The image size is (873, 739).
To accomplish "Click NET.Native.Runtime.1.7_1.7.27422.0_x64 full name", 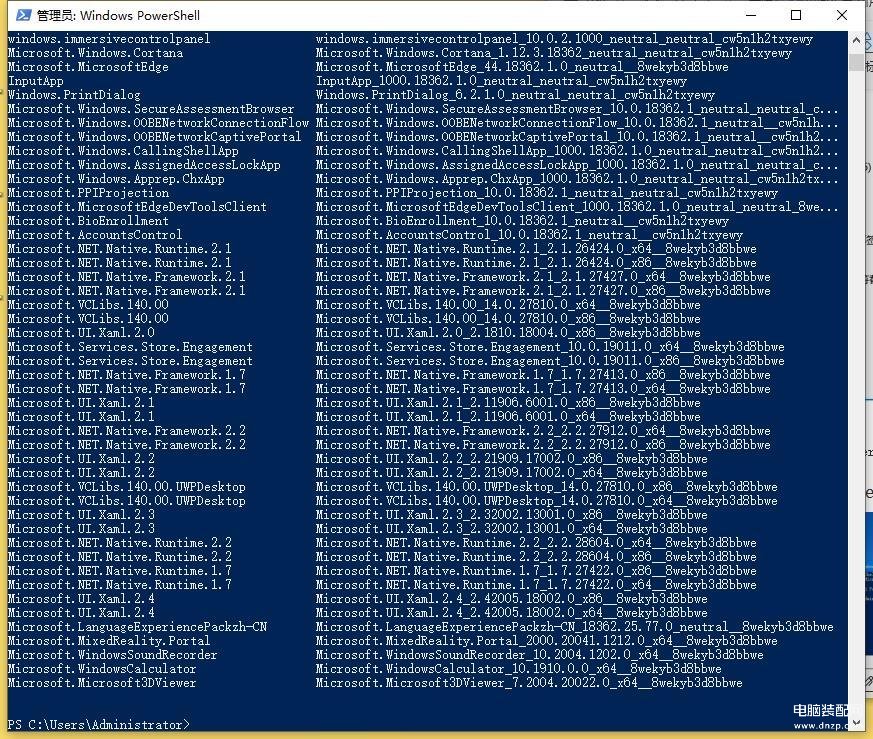I will [536, 585].
